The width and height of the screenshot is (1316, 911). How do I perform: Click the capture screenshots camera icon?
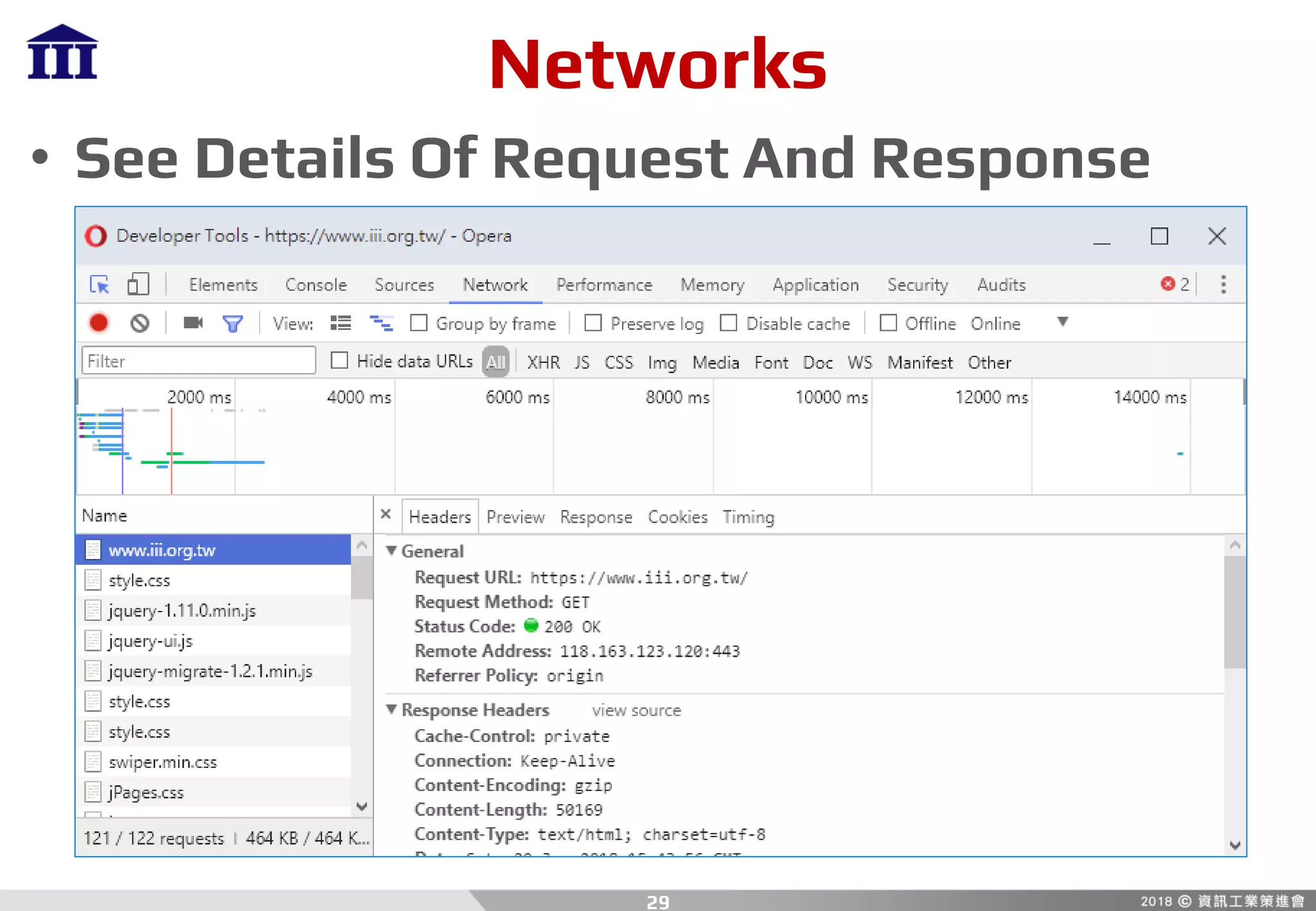pos(193,323)
